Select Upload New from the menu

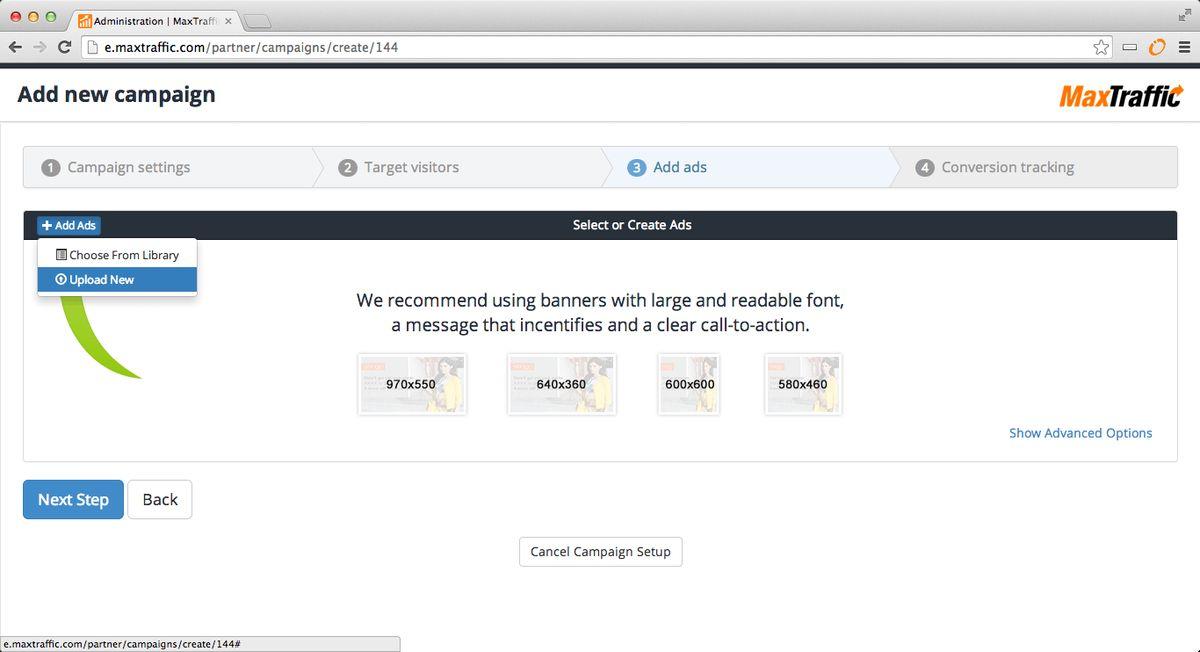pos(117,280)
